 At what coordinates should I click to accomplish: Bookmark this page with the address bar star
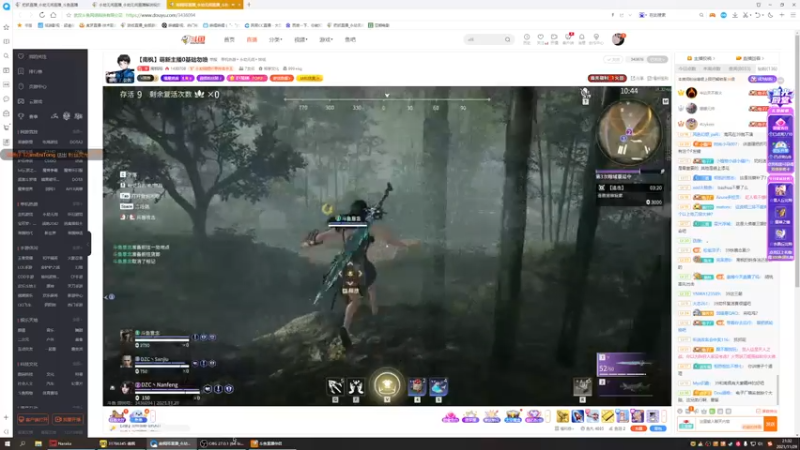click(x=68, y=15)
